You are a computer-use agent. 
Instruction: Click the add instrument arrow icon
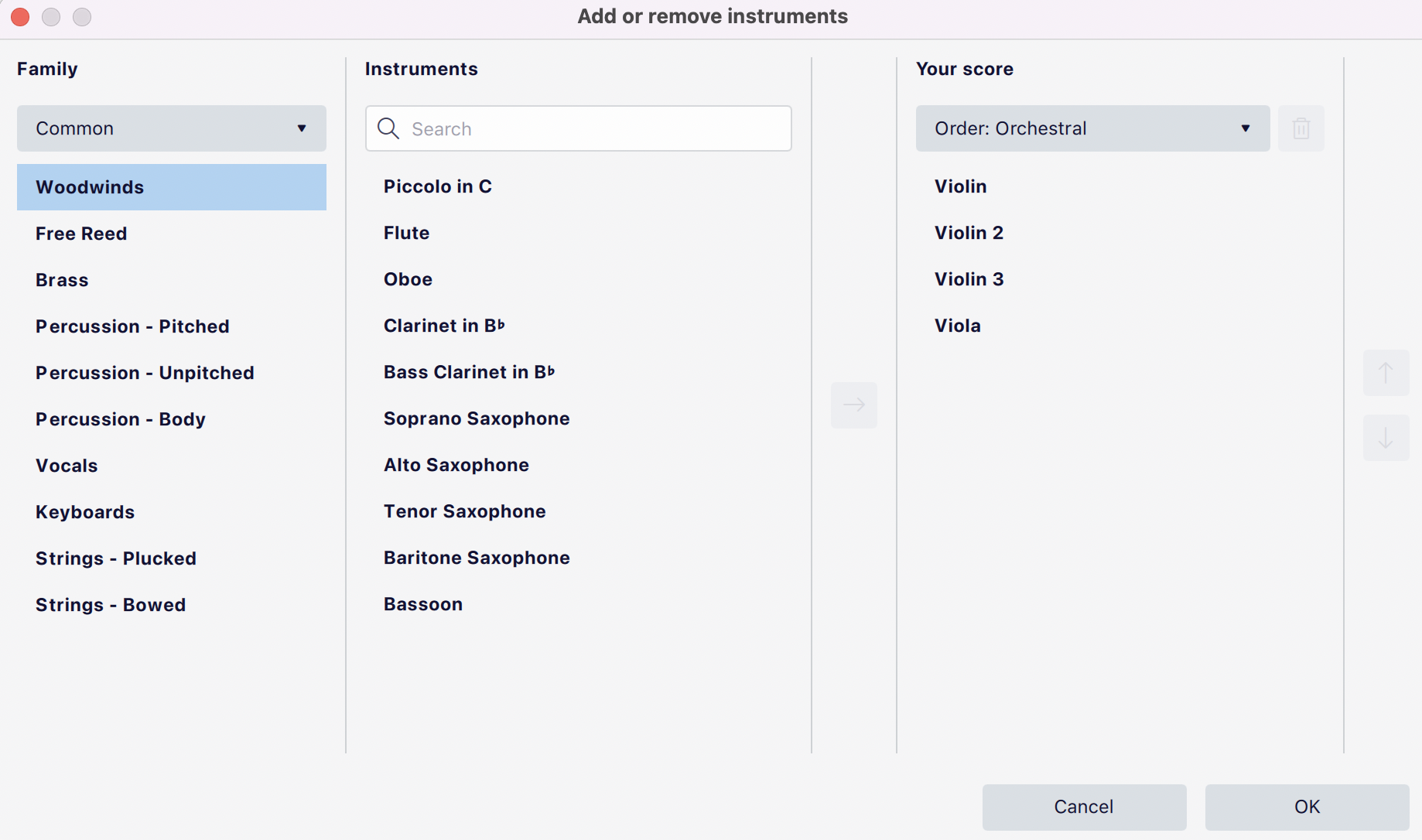[853, 405]
